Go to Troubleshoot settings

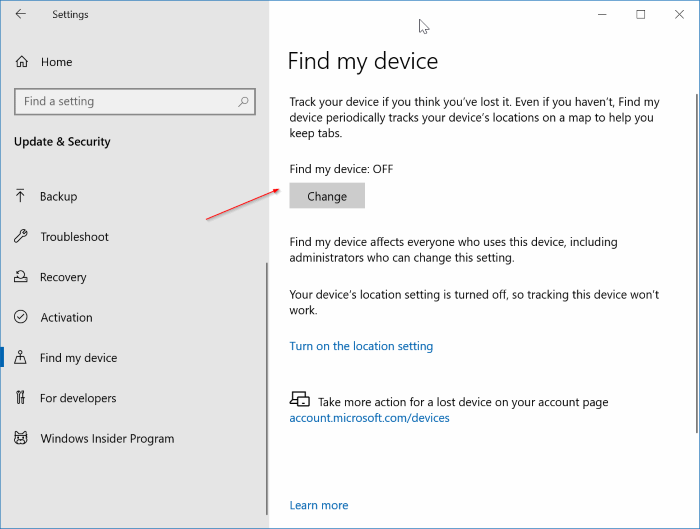pyautogui.click(x=75, y=237)
